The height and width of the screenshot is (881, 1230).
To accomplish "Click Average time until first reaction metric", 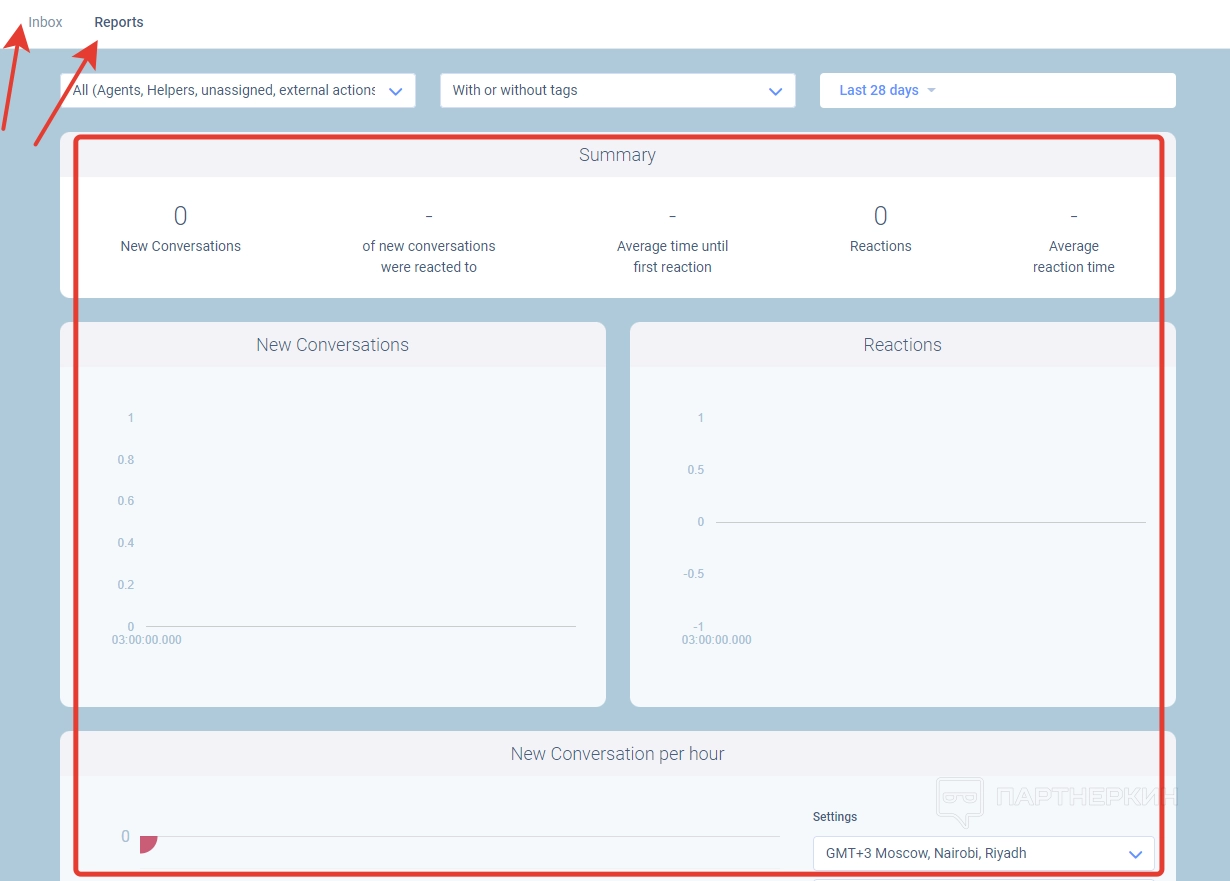I will tap(672, 256).
